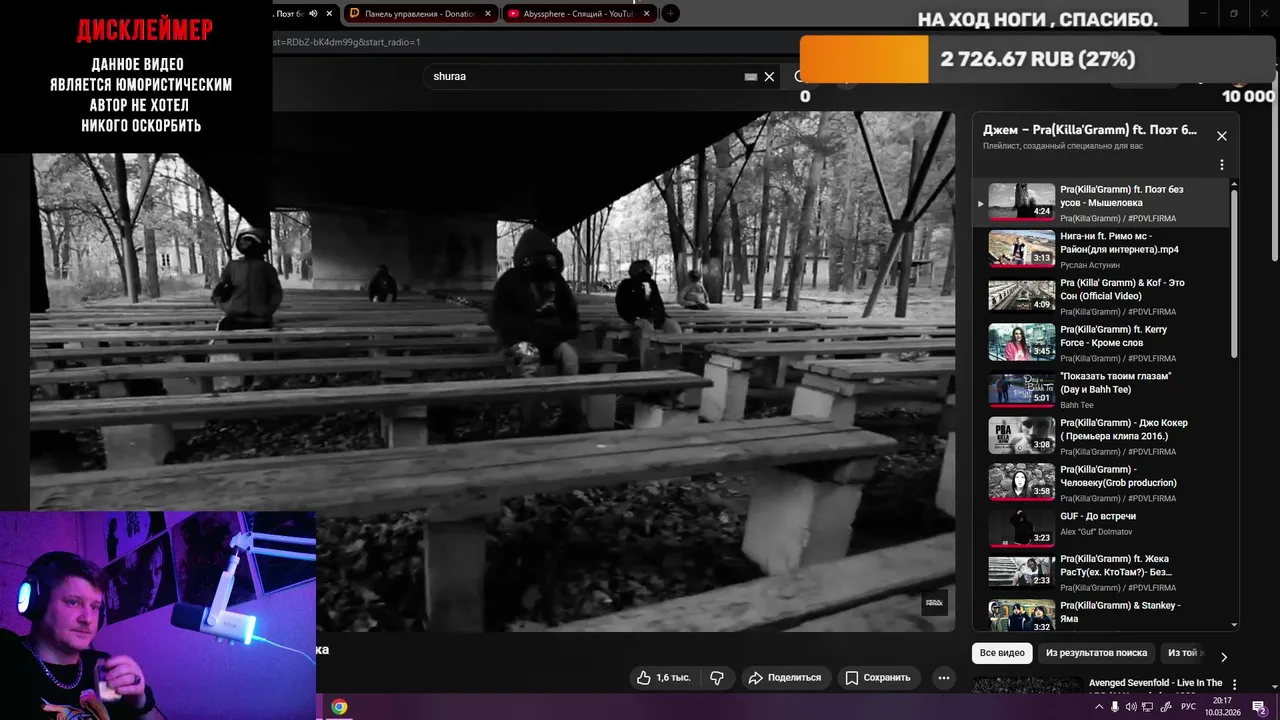Open options for the Avenged Sevenfold video
1280x720 pixels.
[x=1234, y=685]
